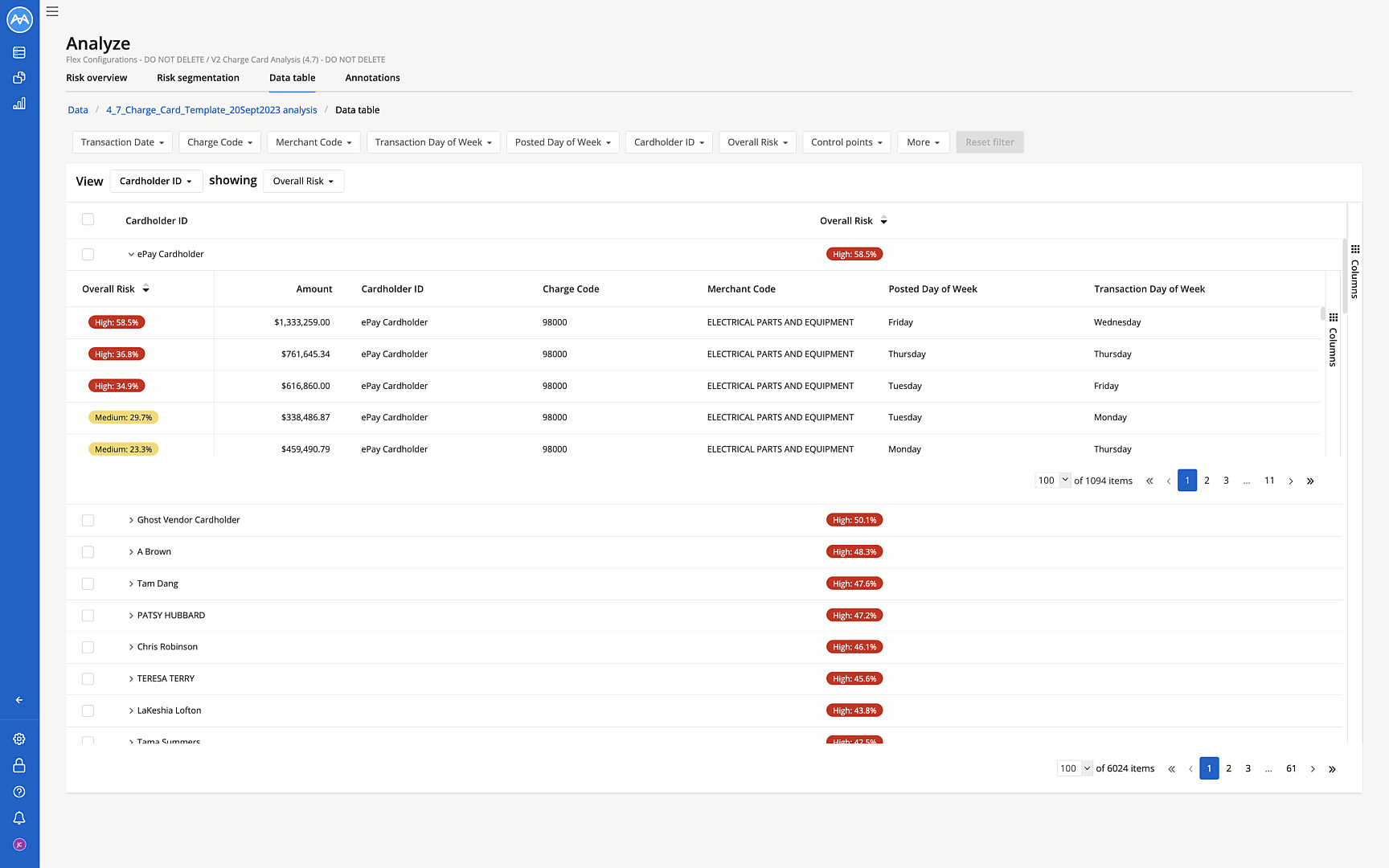Sort inner table by Overall Risk arrow
Image resolution: width=1389 pixels, height=868 pixels.
point(145,289)
